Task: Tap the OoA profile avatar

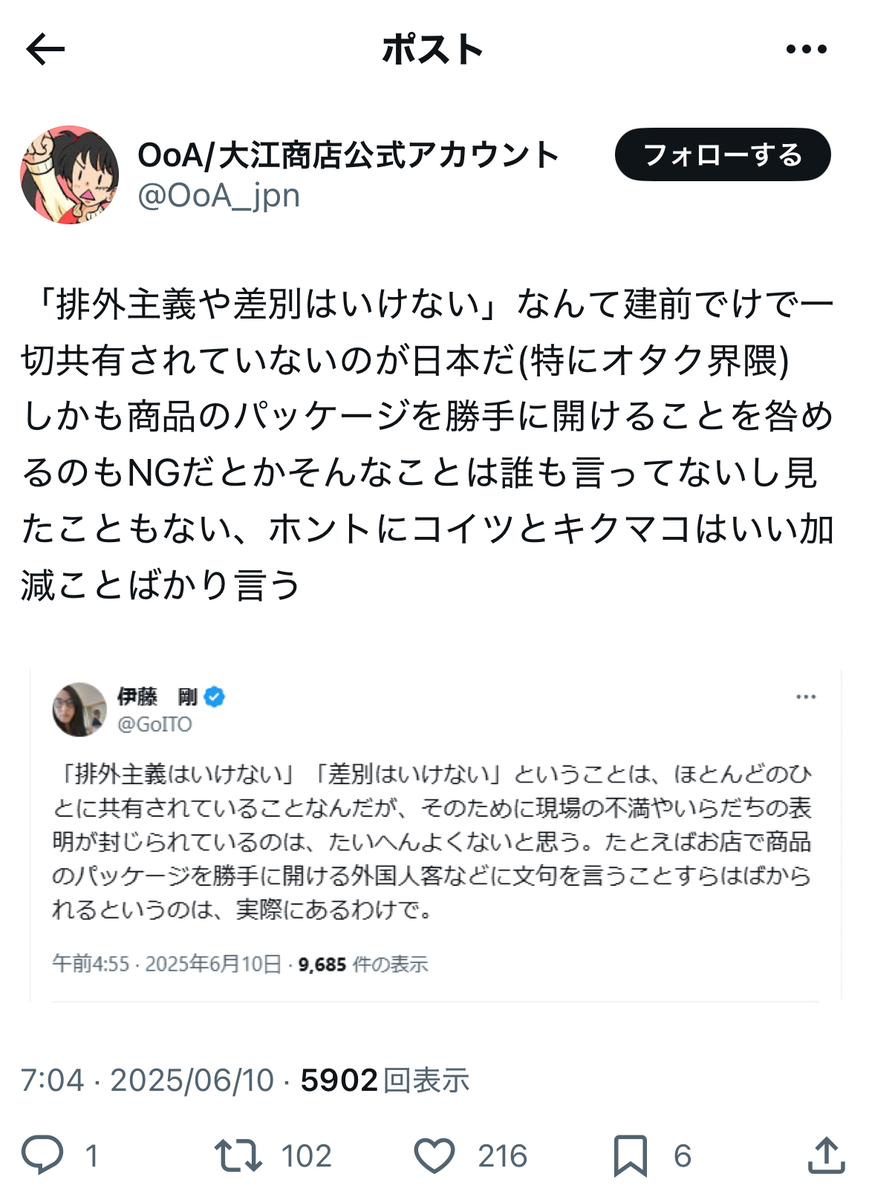Action: (70, 174)
